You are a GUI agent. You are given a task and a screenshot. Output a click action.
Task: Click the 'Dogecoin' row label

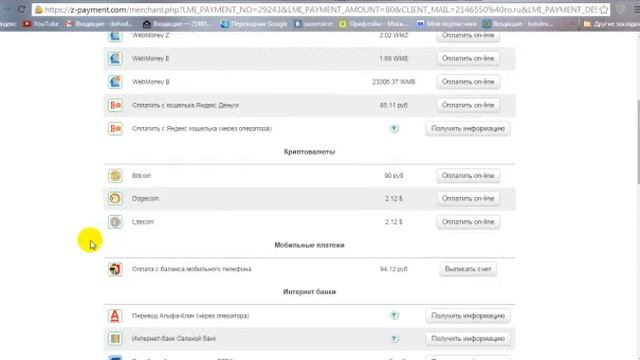click(x=145, y=198)
